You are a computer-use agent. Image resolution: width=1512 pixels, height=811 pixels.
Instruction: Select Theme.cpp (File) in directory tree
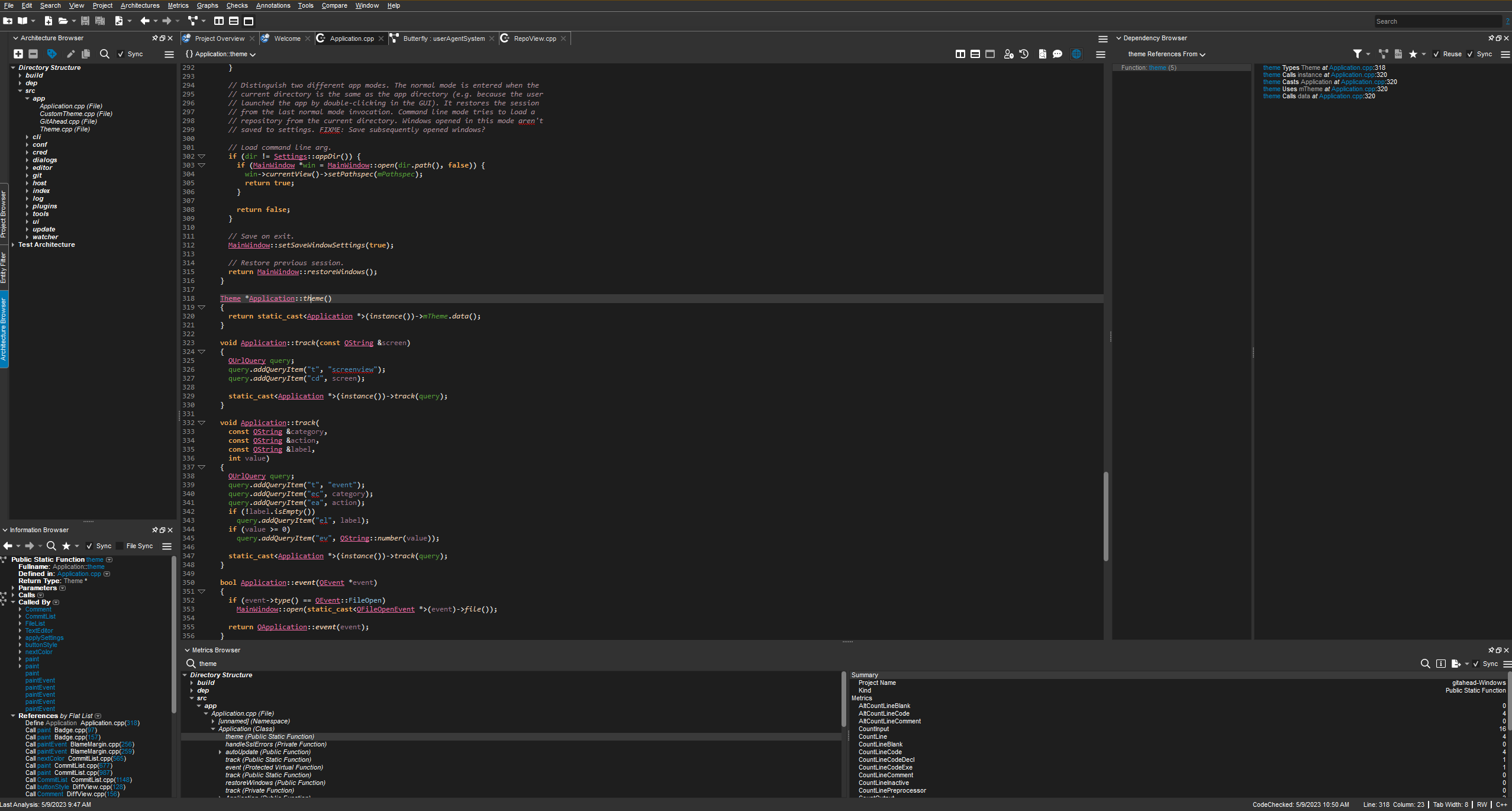[65, 129]
